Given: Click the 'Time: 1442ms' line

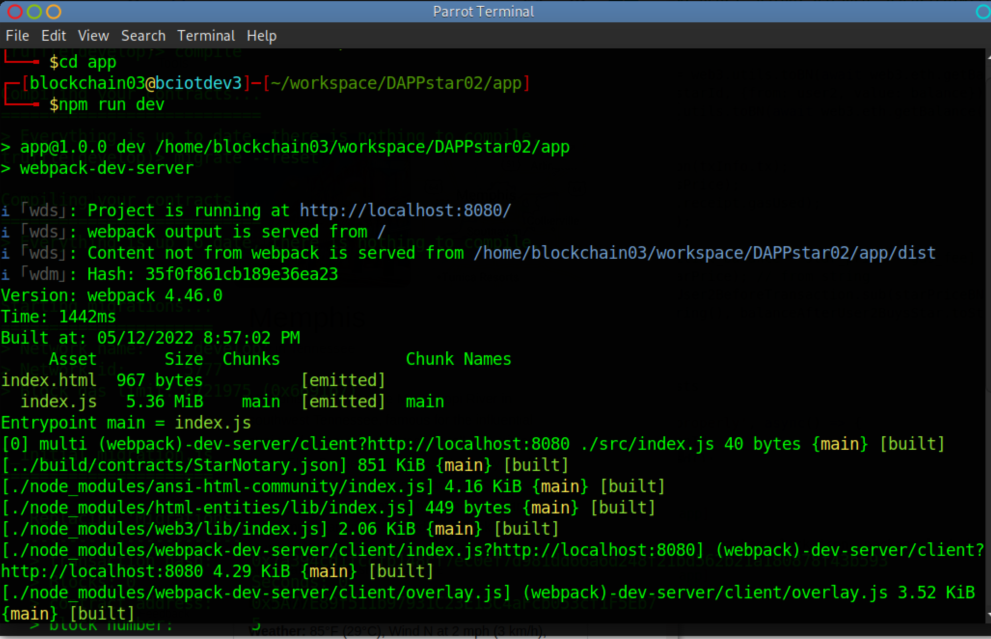Looking at the screenshot, I should click(x=59, y=317).
